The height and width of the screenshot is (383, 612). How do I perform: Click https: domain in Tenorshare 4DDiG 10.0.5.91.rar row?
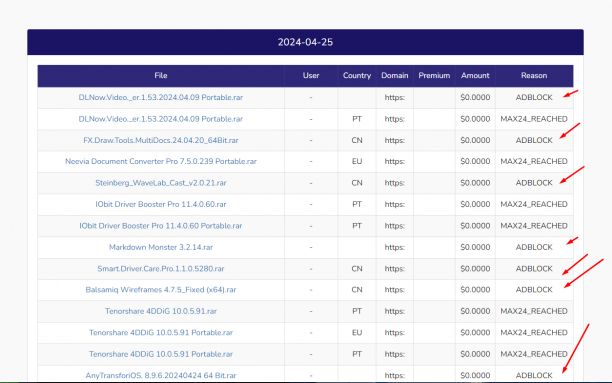coord(395,312)
